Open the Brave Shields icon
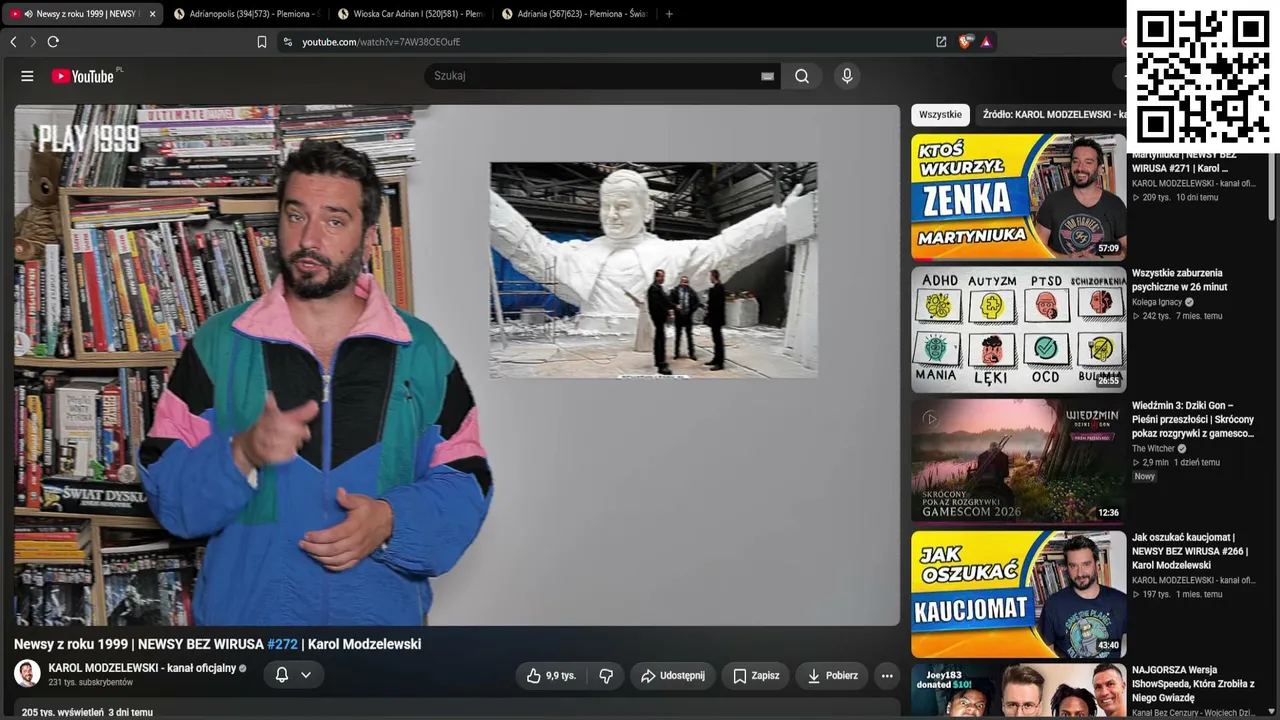Image resolution: width=1280 pixels, height=720 pixels. [965, 42]
